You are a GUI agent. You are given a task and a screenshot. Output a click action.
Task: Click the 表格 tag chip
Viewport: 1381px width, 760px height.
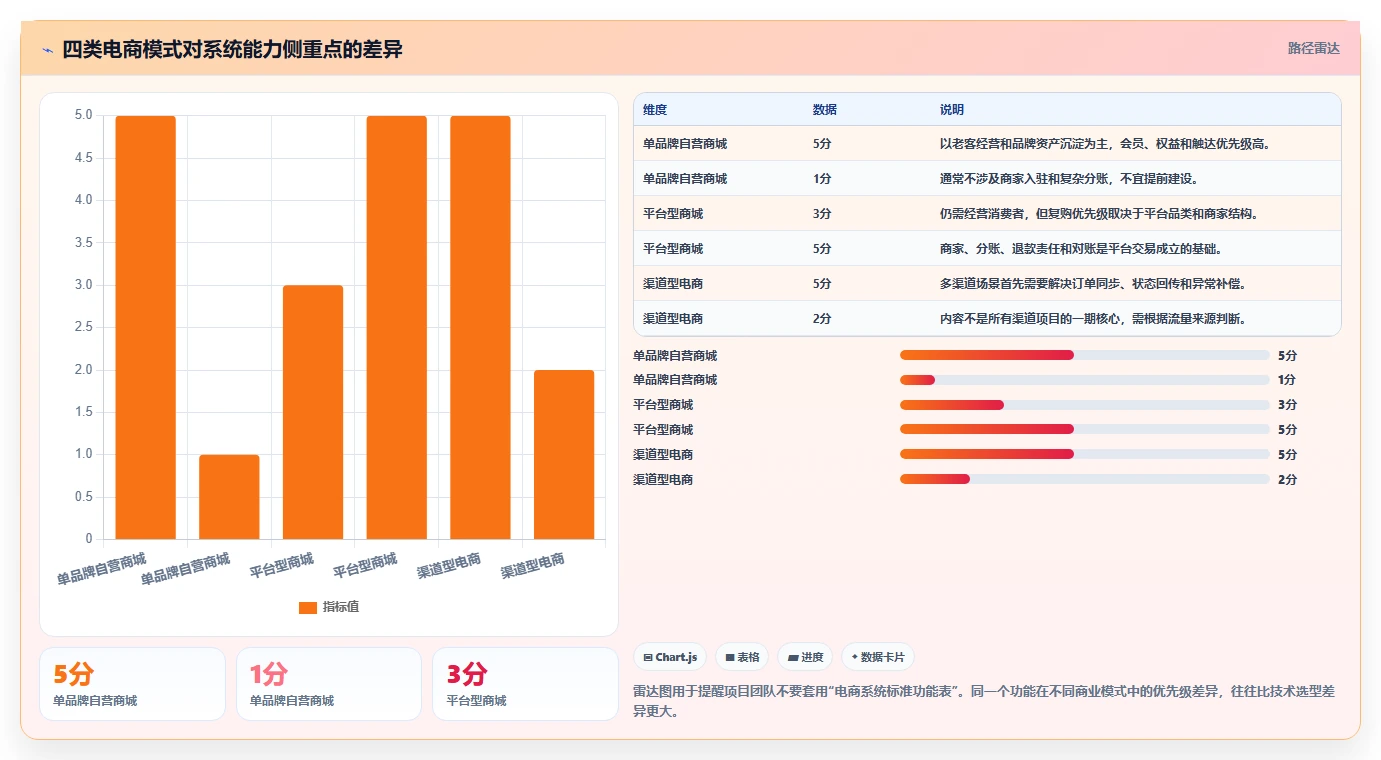[x=742, y=657]
